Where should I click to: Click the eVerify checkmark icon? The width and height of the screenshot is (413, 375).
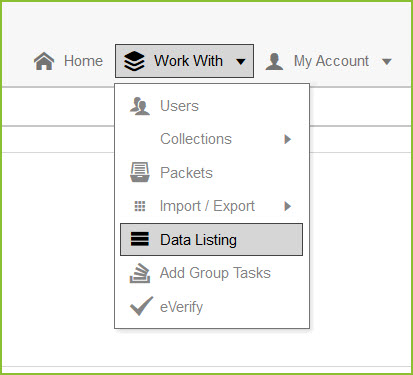coord(142,306)
